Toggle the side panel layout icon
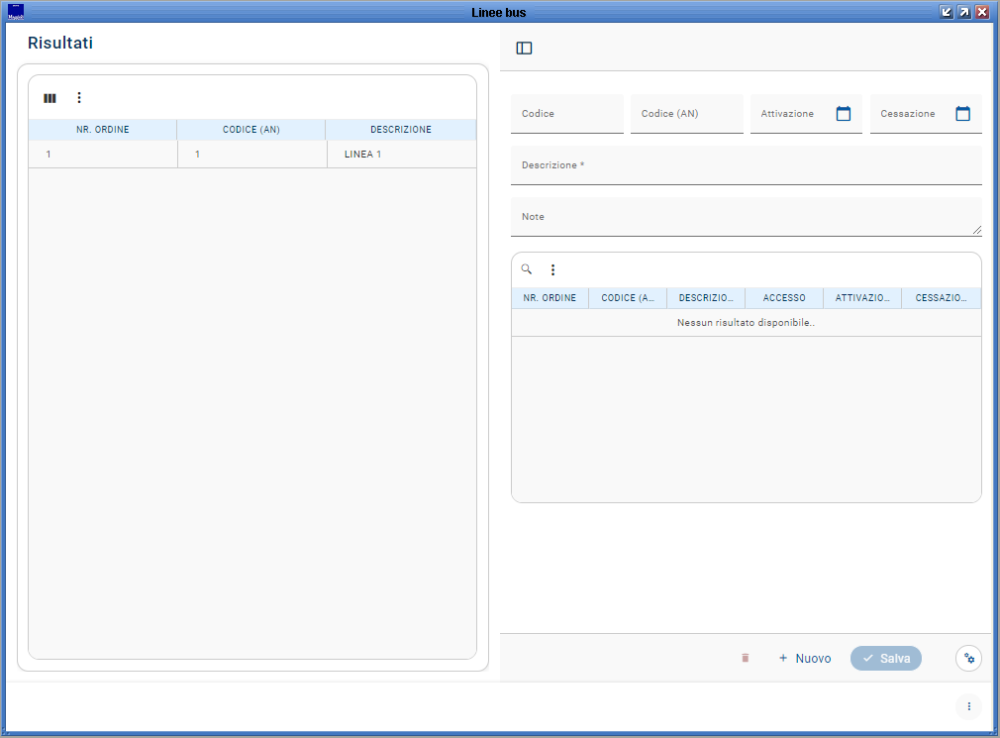Screen dimensions: 1000x738 524,48
